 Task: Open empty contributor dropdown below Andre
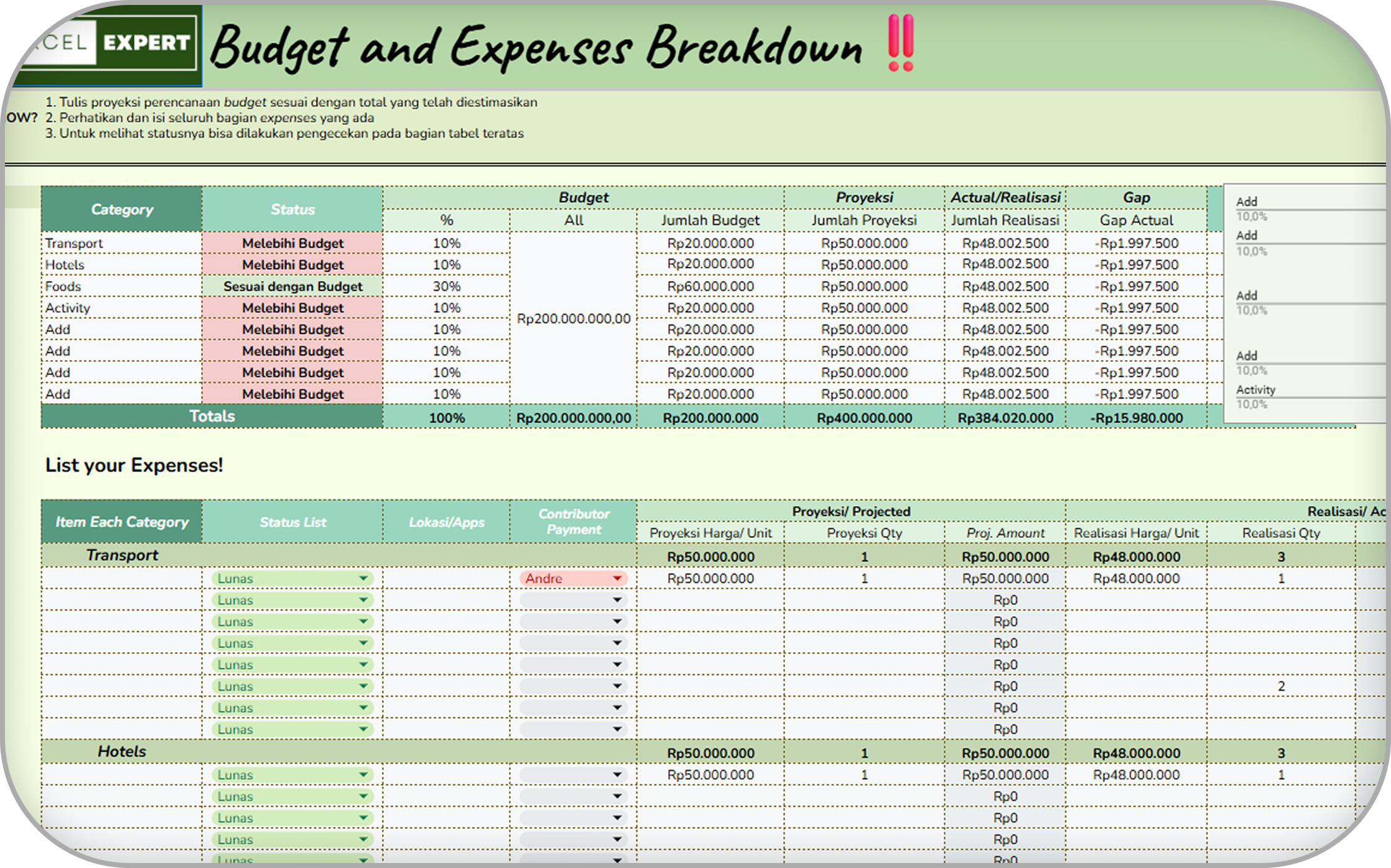coord(616,601)
